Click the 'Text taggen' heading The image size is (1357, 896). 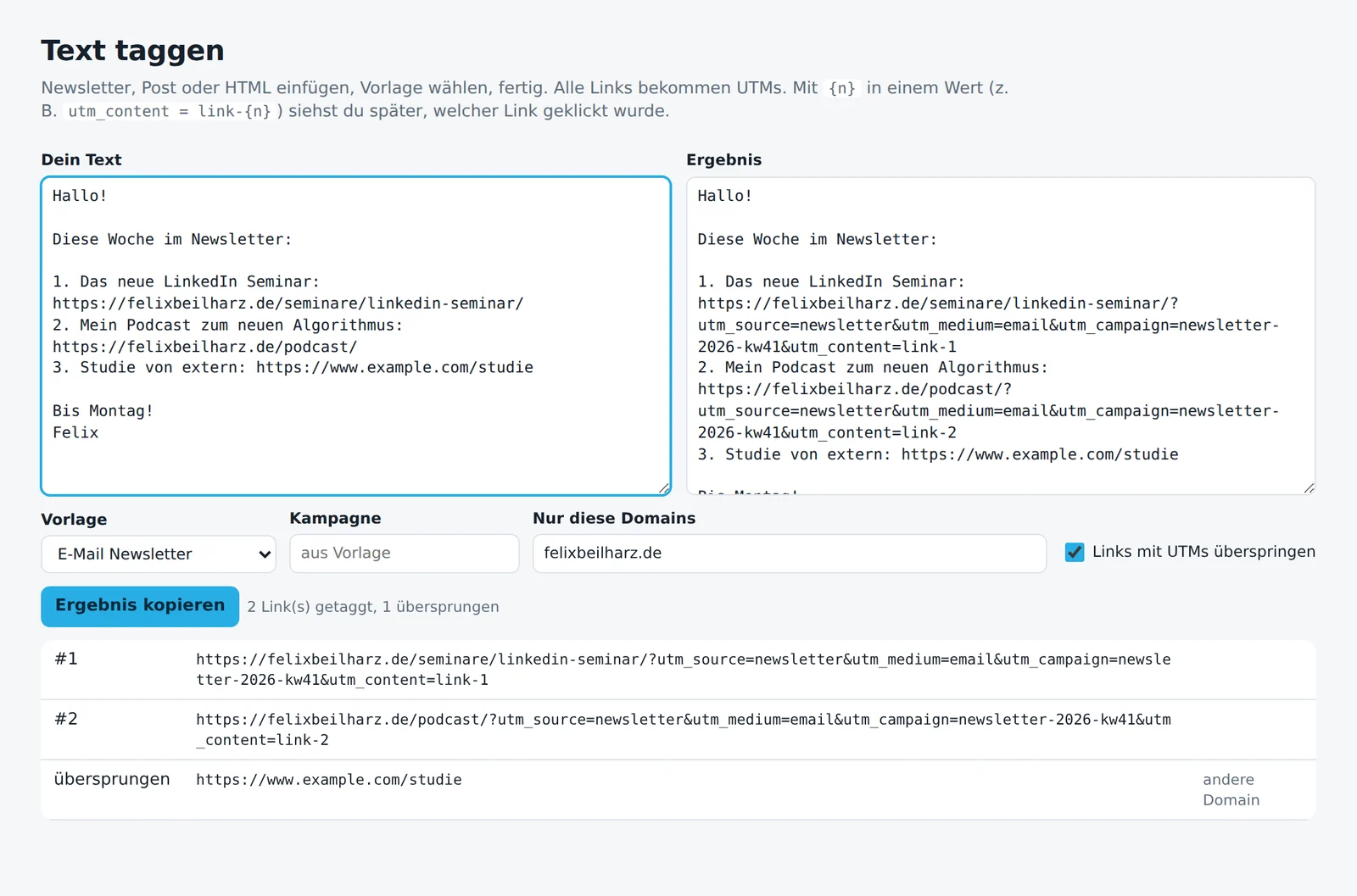(x=133, y=51)
